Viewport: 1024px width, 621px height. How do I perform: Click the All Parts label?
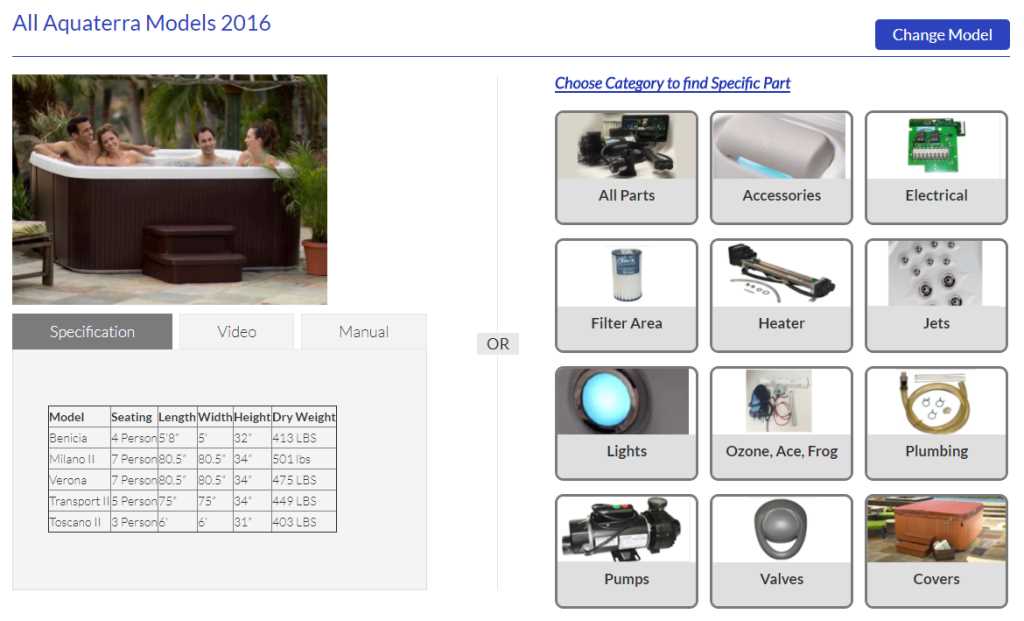click(x=626, y=195)
